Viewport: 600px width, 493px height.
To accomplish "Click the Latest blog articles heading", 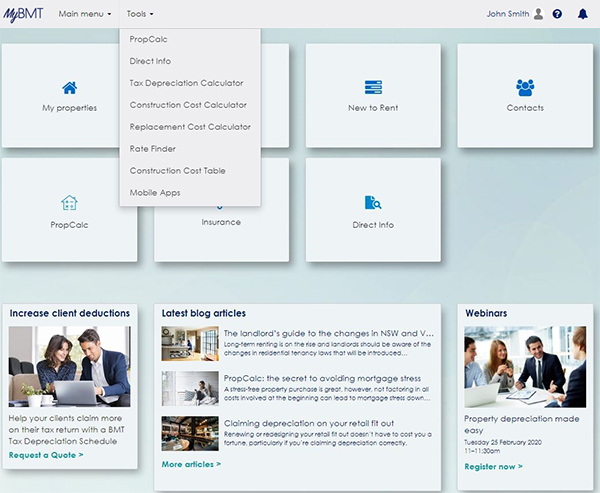I will pyautogui.click(x=204, y=313).
